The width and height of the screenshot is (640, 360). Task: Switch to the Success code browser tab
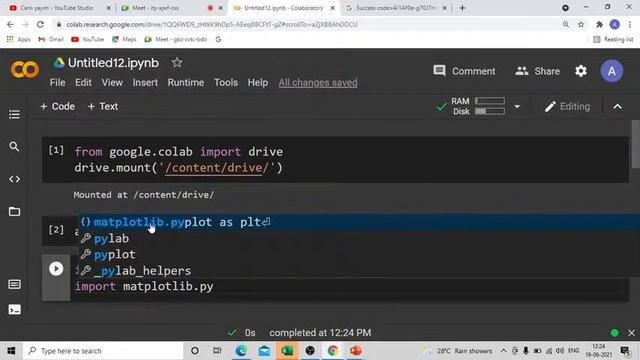(x=395, y=8)
